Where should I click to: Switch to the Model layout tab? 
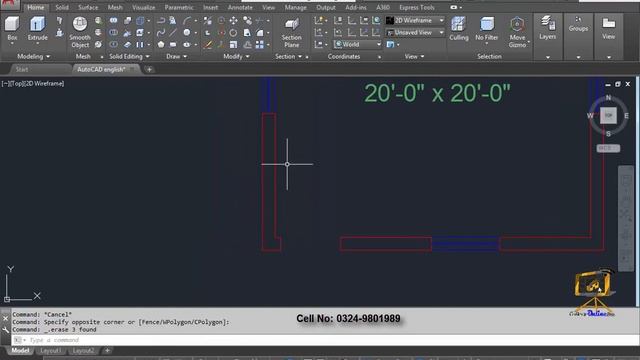pyautogui.click(x=20, y=351)
